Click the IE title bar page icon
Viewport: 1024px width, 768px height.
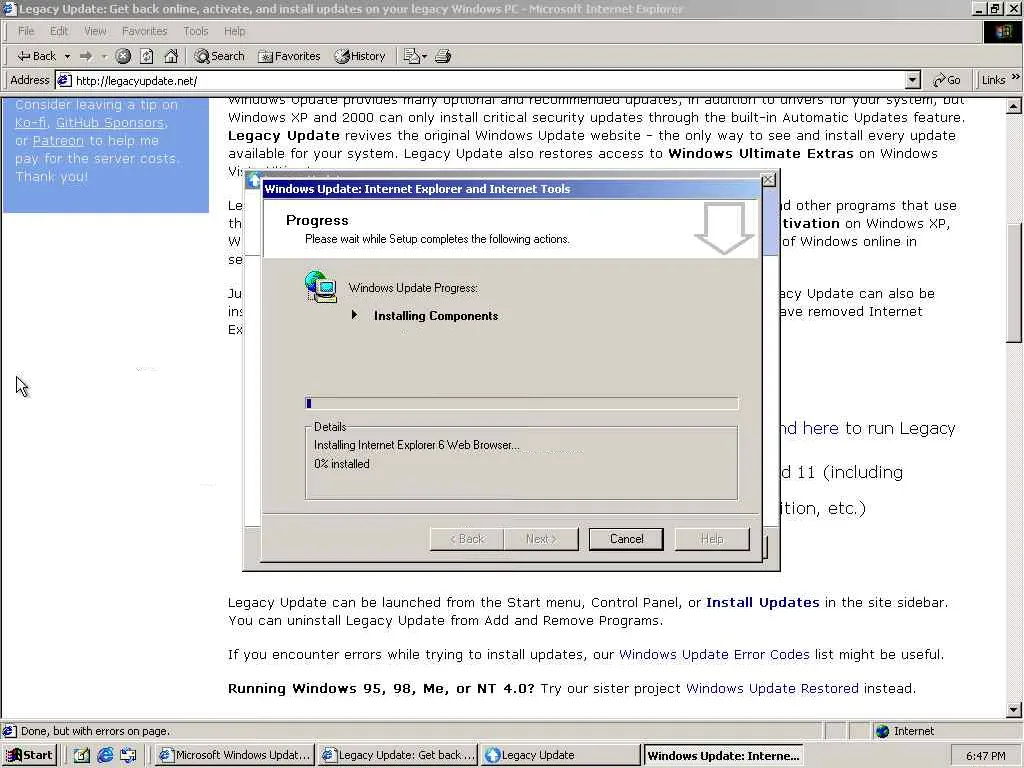9,8
